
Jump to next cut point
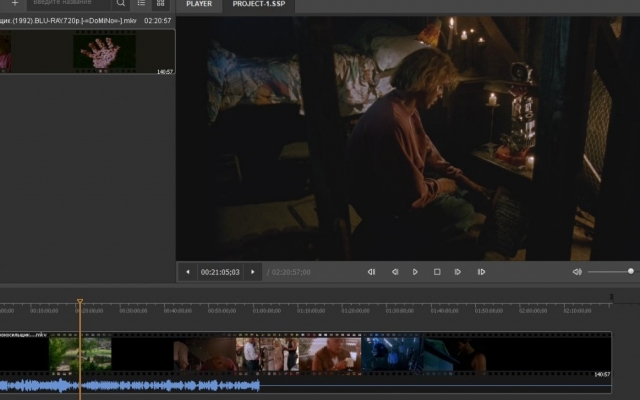481,272
